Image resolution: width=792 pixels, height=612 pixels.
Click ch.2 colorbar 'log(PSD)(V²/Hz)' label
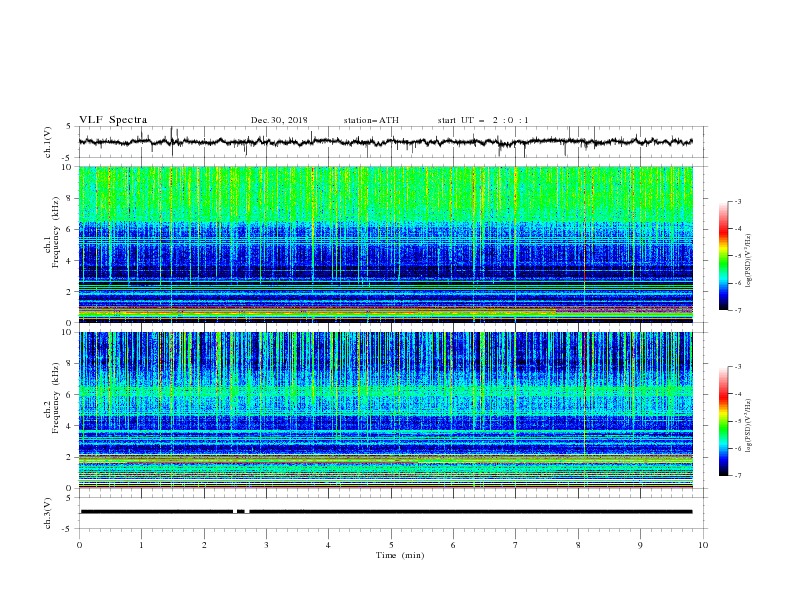(748, 426)
